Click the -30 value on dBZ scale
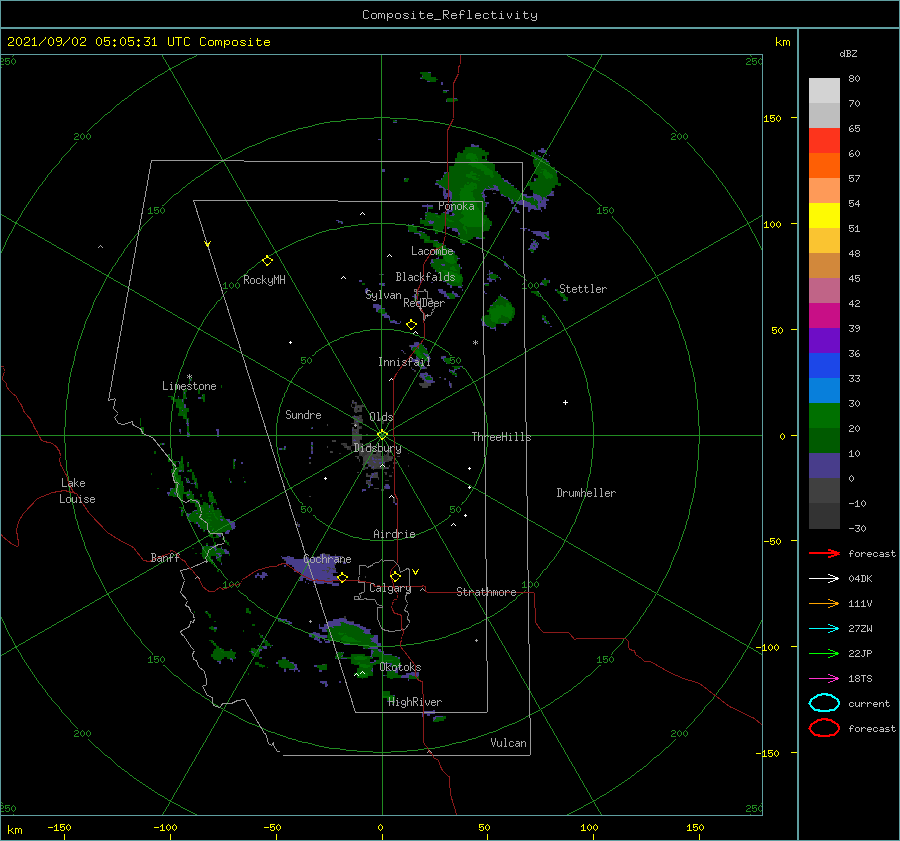This screenshot has width=900, height=841. click(x=857, y=528)
